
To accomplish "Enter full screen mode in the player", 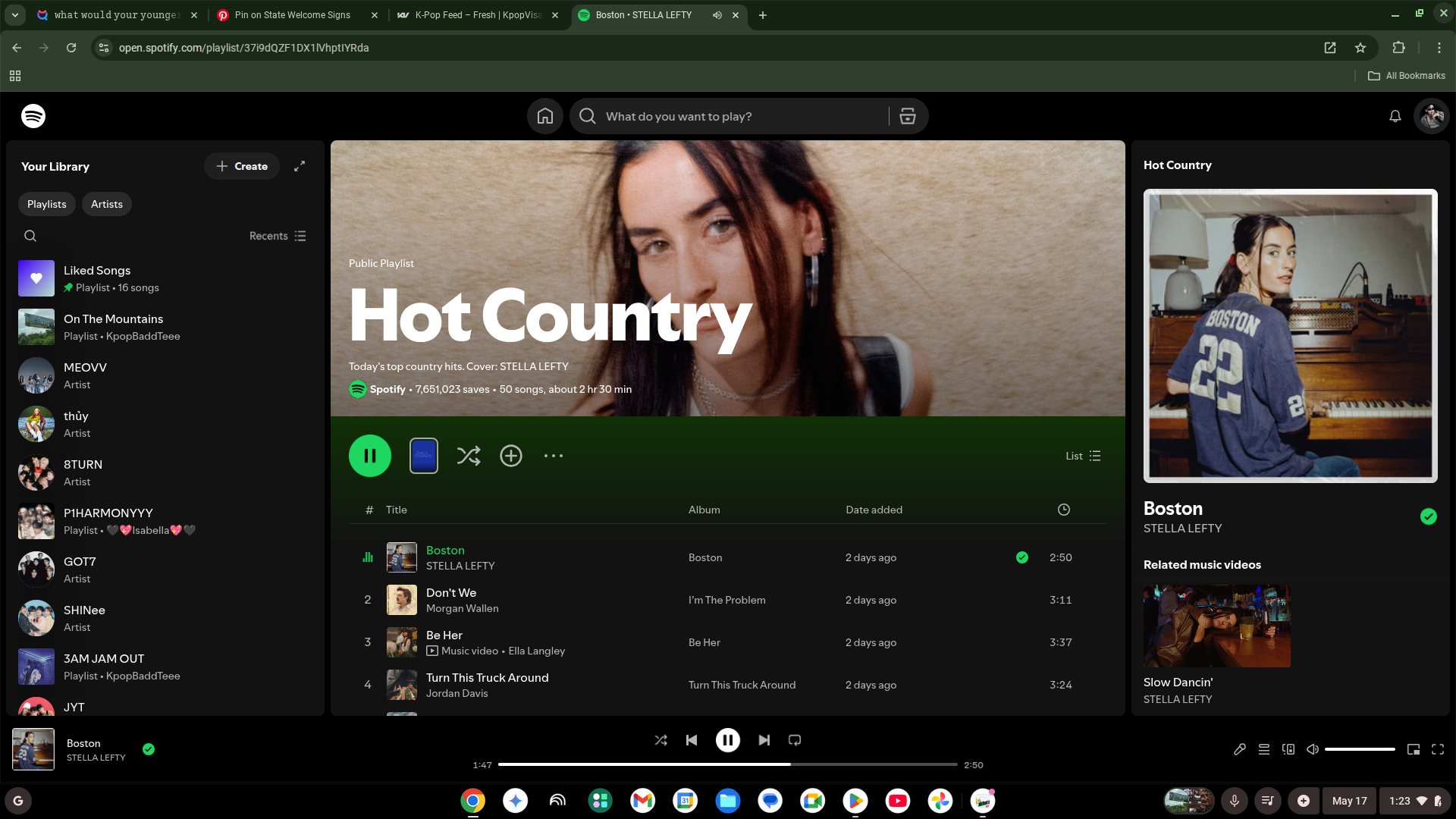I will (x=1438, y=749).
